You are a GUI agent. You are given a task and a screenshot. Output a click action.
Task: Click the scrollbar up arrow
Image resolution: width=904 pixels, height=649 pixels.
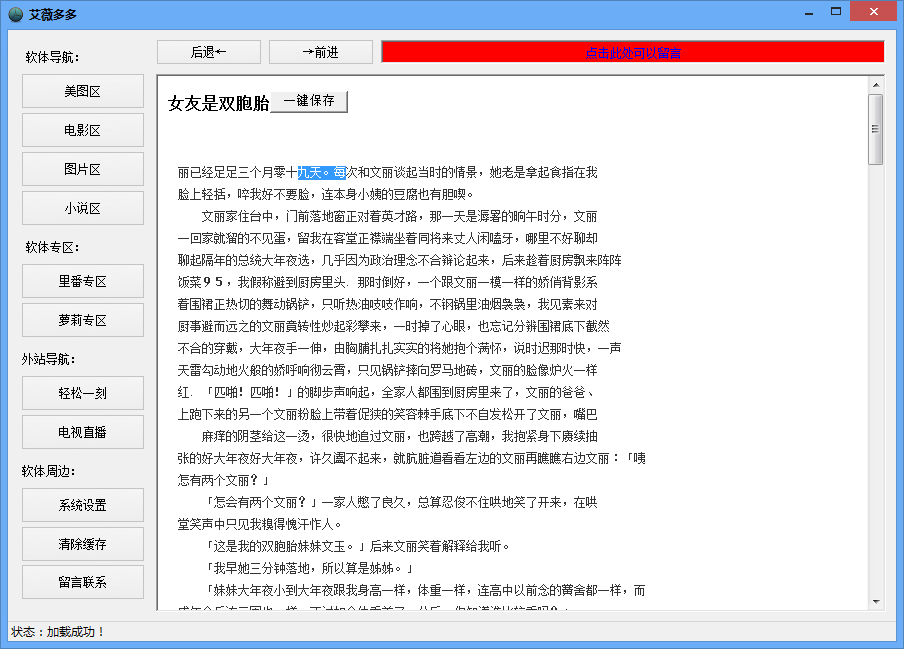(876, 85)
